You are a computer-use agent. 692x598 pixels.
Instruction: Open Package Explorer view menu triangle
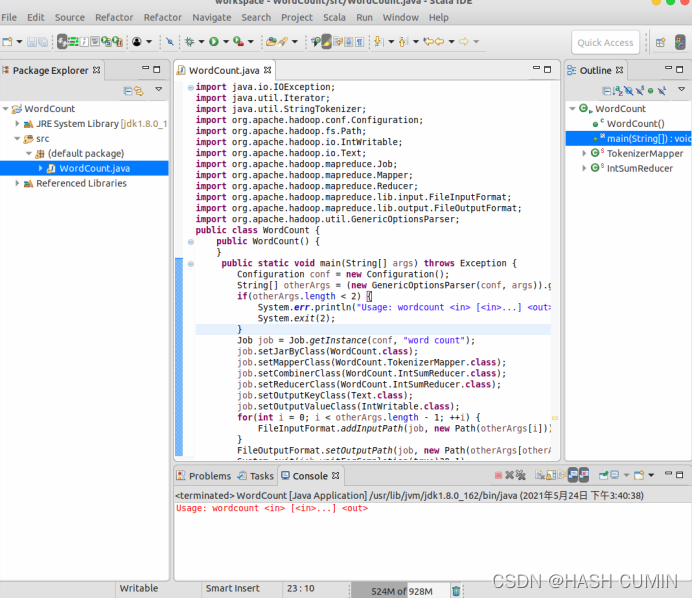[x=158, y=90]
